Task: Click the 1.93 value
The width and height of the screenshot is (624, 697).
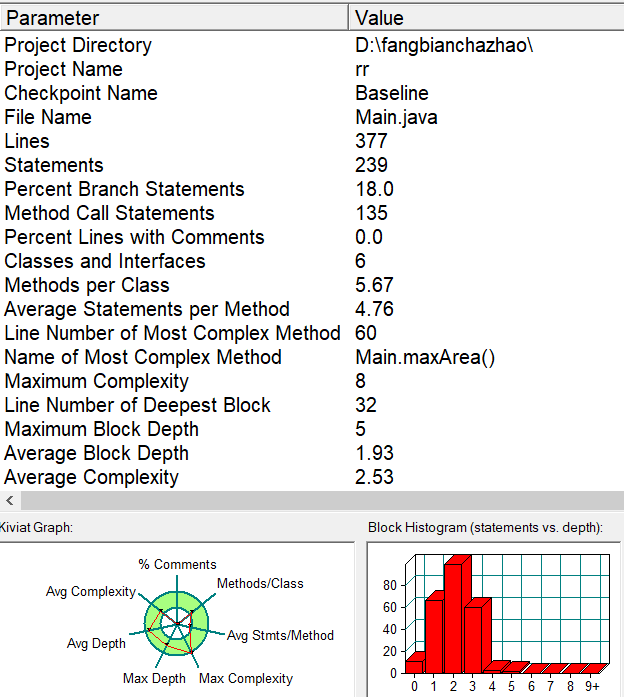Action: 374,453
